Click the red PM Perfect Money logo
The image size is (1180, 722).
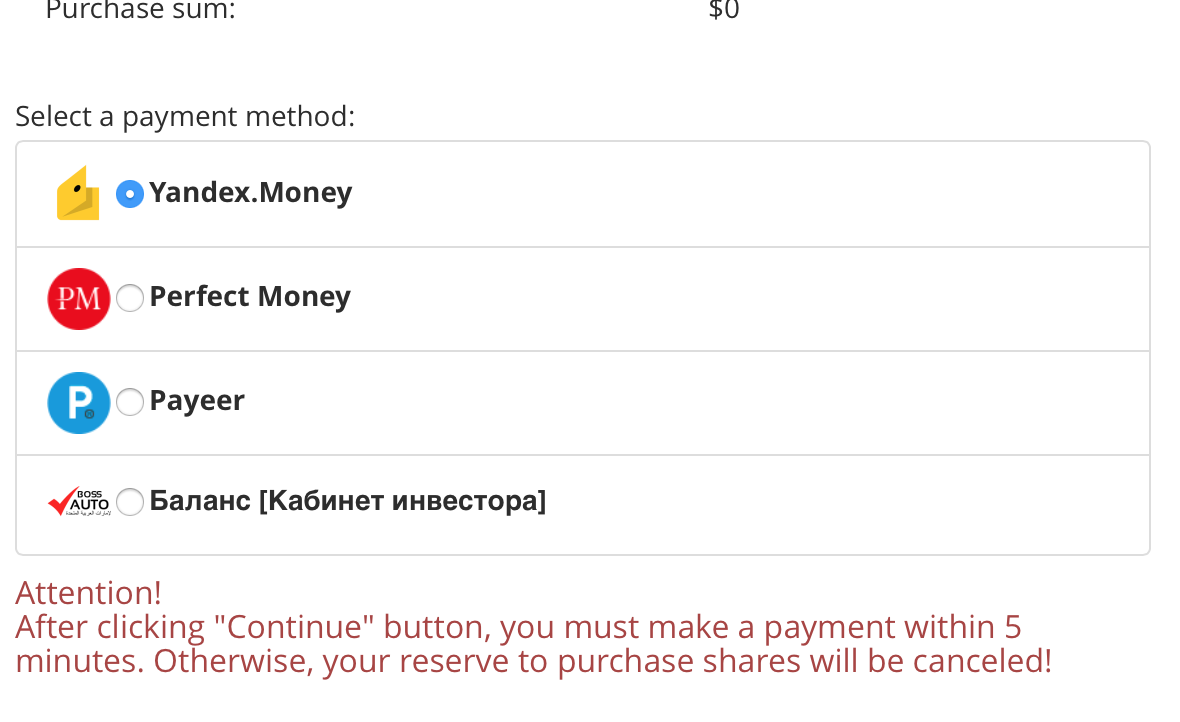pos(78,298)
